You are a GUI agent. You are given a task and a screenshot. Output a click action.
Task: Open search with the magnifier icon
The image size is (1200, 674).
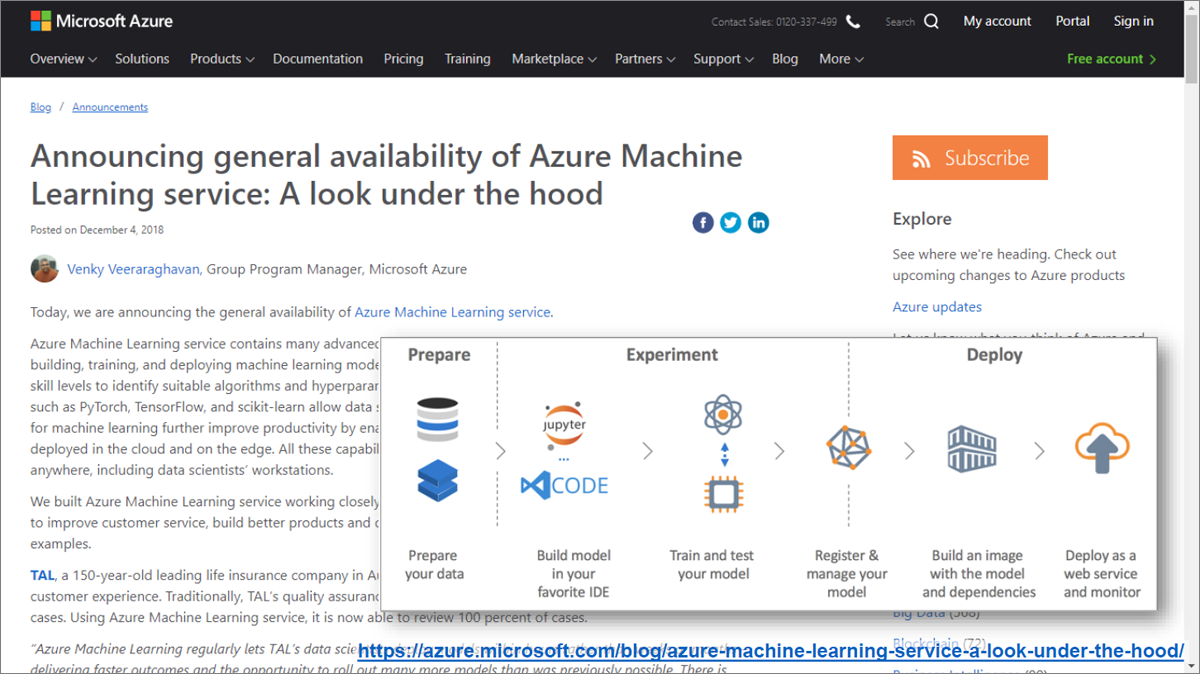click(x=931, y=21)
